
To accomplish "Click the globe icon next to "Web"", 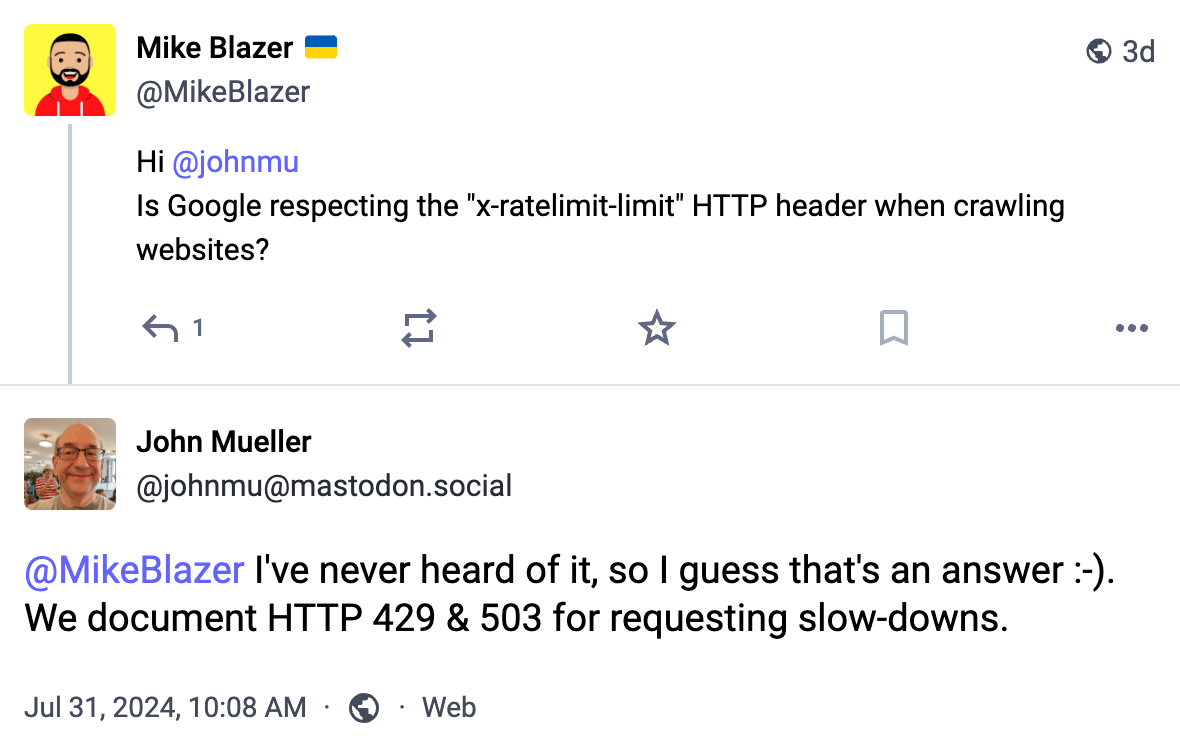I will click(364, 708).
